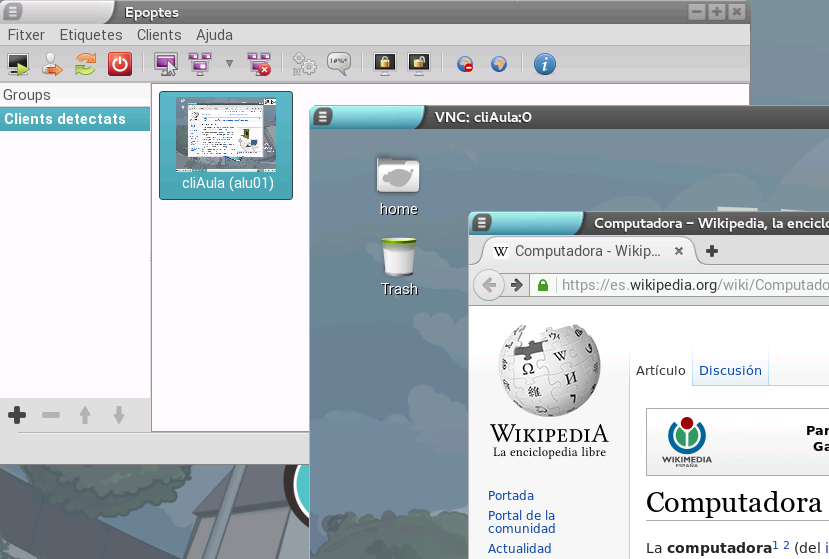Open the Clients menu
Screen dimensions: 829x559
[159, 35]
